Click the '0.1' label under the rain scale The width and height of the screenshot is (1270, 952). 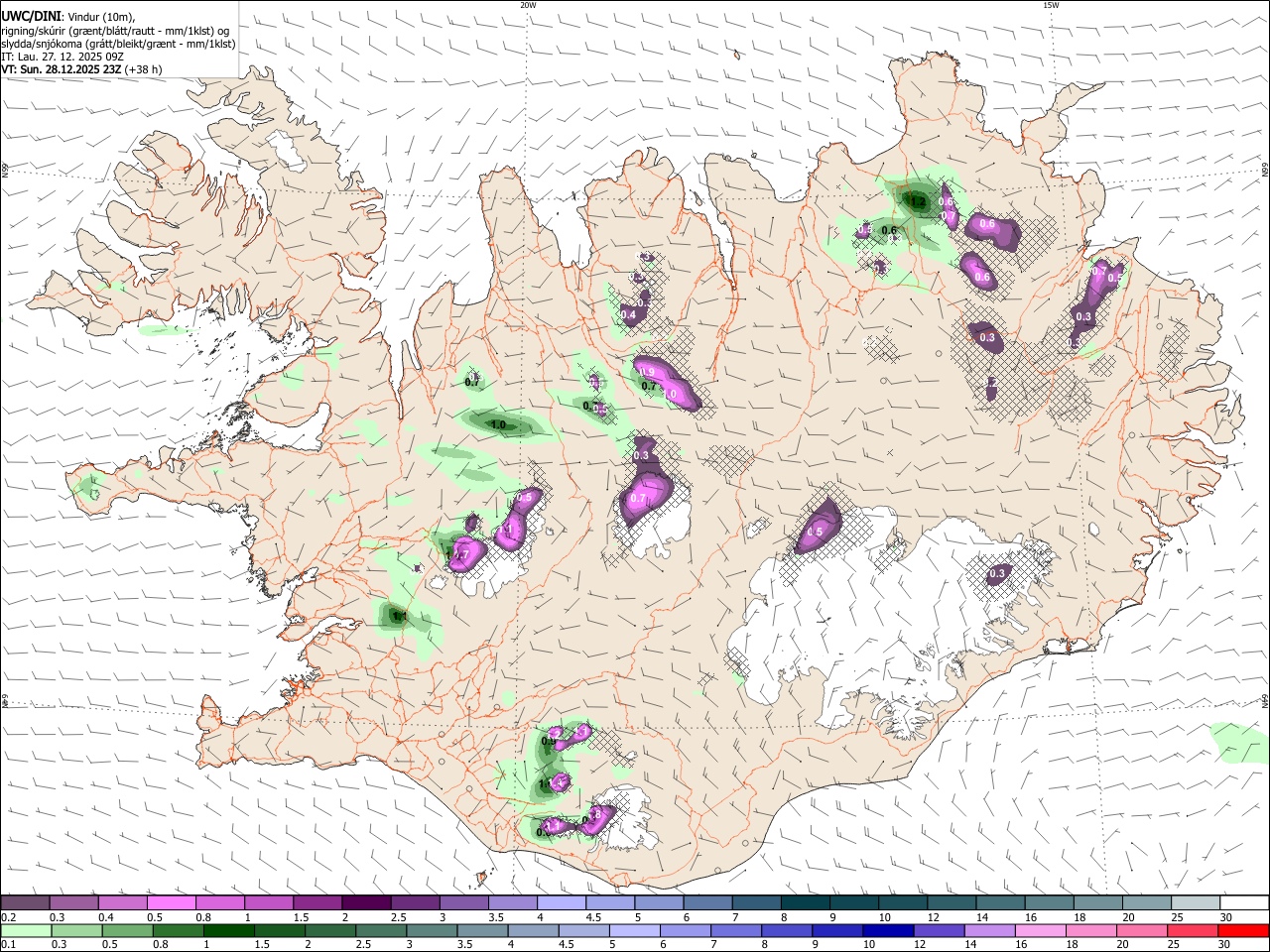pyautogui.click(x=8, y=944)
